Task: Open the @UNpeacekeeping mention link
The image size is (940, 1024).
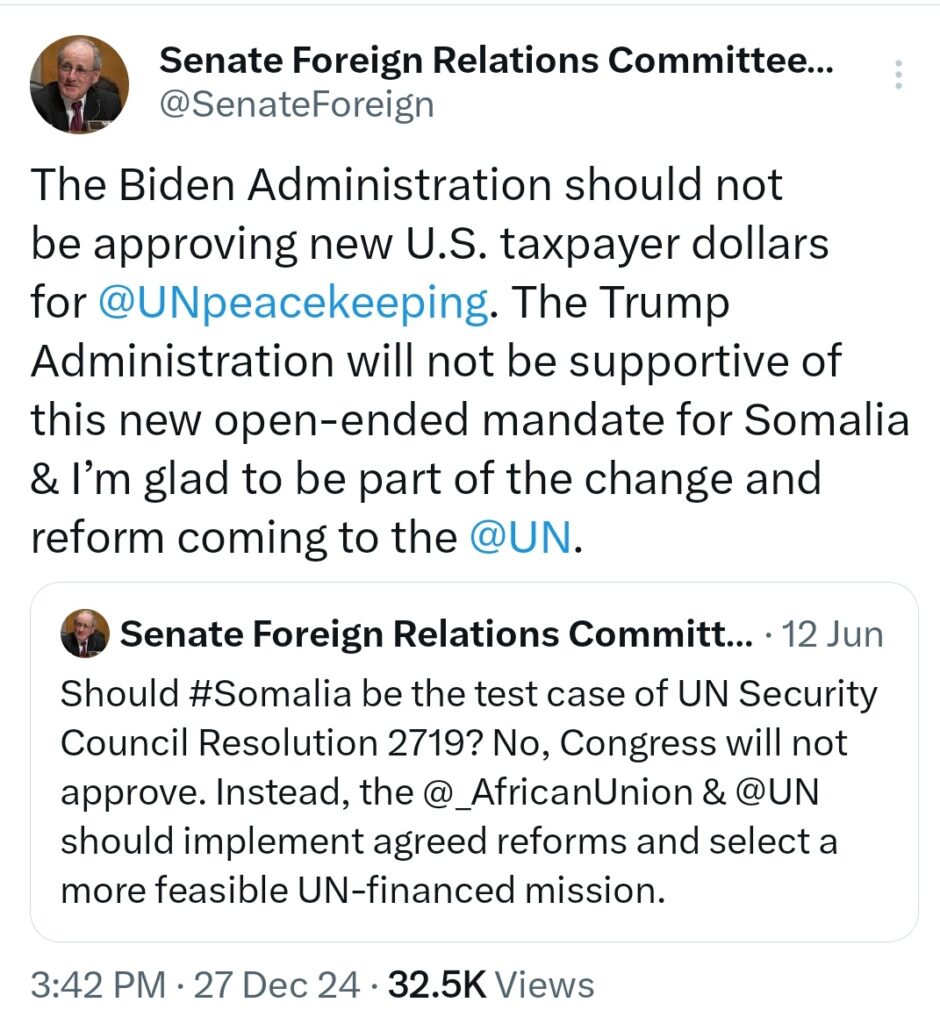Action: point(295,301)
